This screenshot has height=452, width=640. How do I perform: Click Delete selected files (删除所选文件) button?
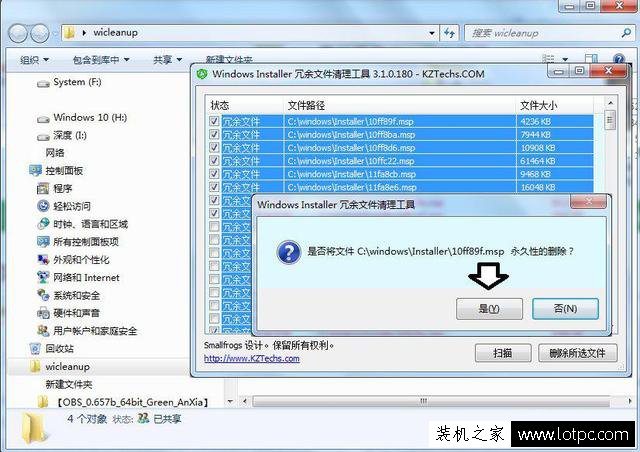coord(578,353)
